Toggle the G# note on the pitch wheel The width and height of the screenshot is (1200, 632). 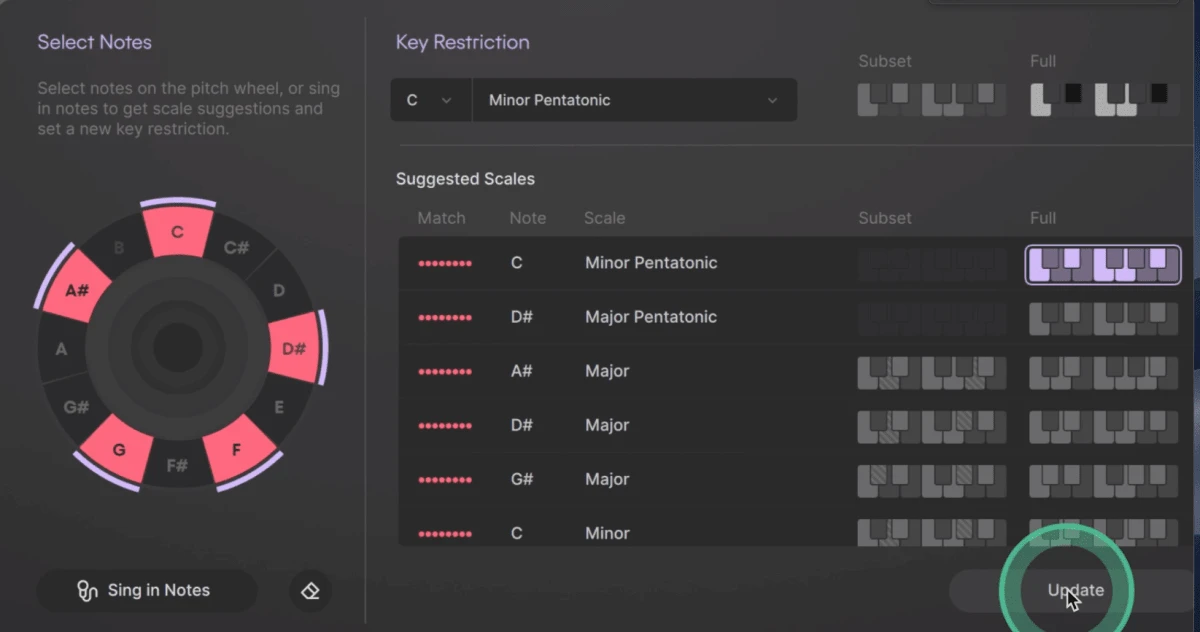pyautogui.click(x=77, y=407)
